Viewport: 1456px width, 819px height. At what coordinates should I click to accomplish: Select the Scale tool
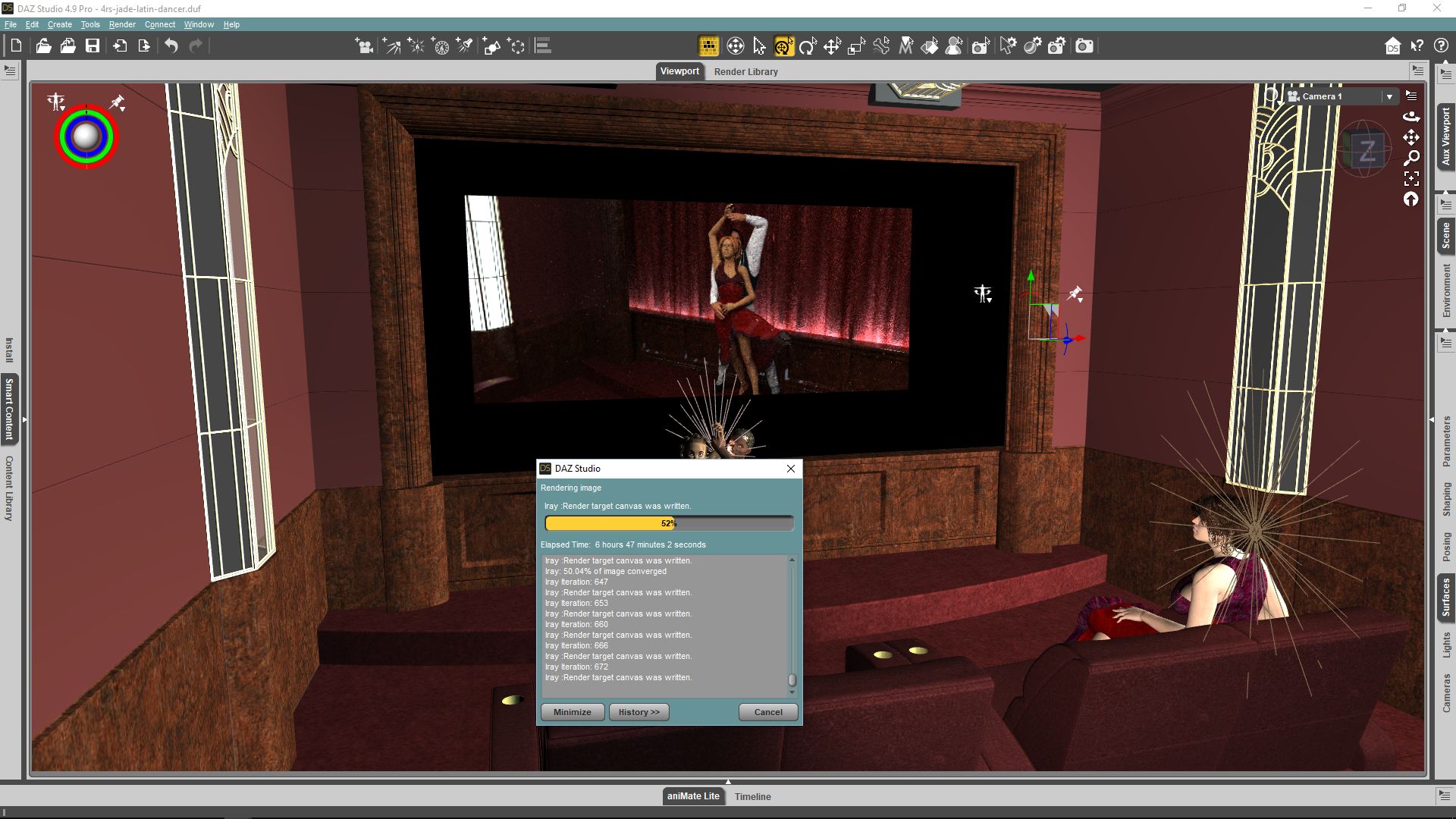point(856,46)
